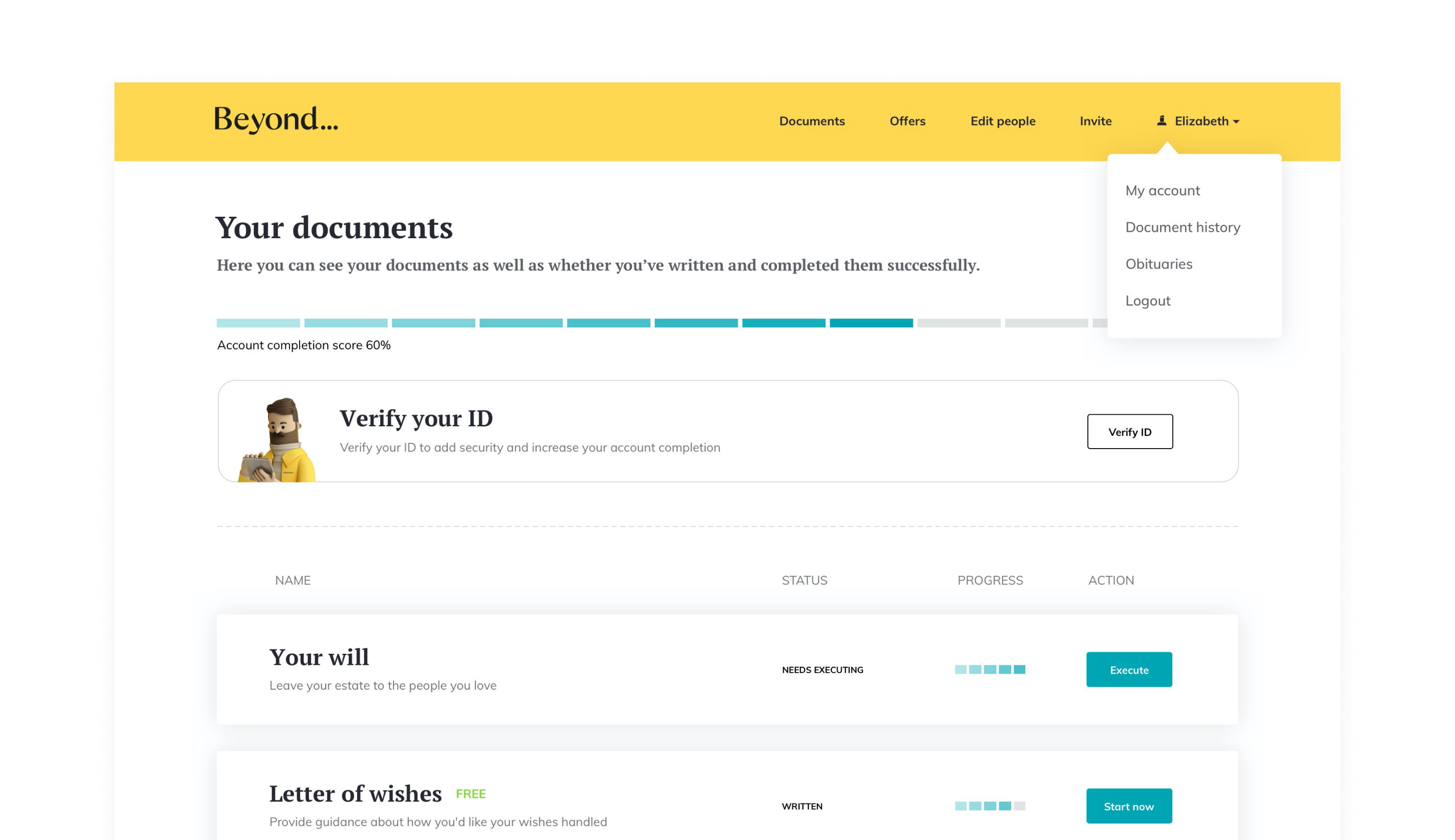Click Execute for Your will

[1129, 670]
